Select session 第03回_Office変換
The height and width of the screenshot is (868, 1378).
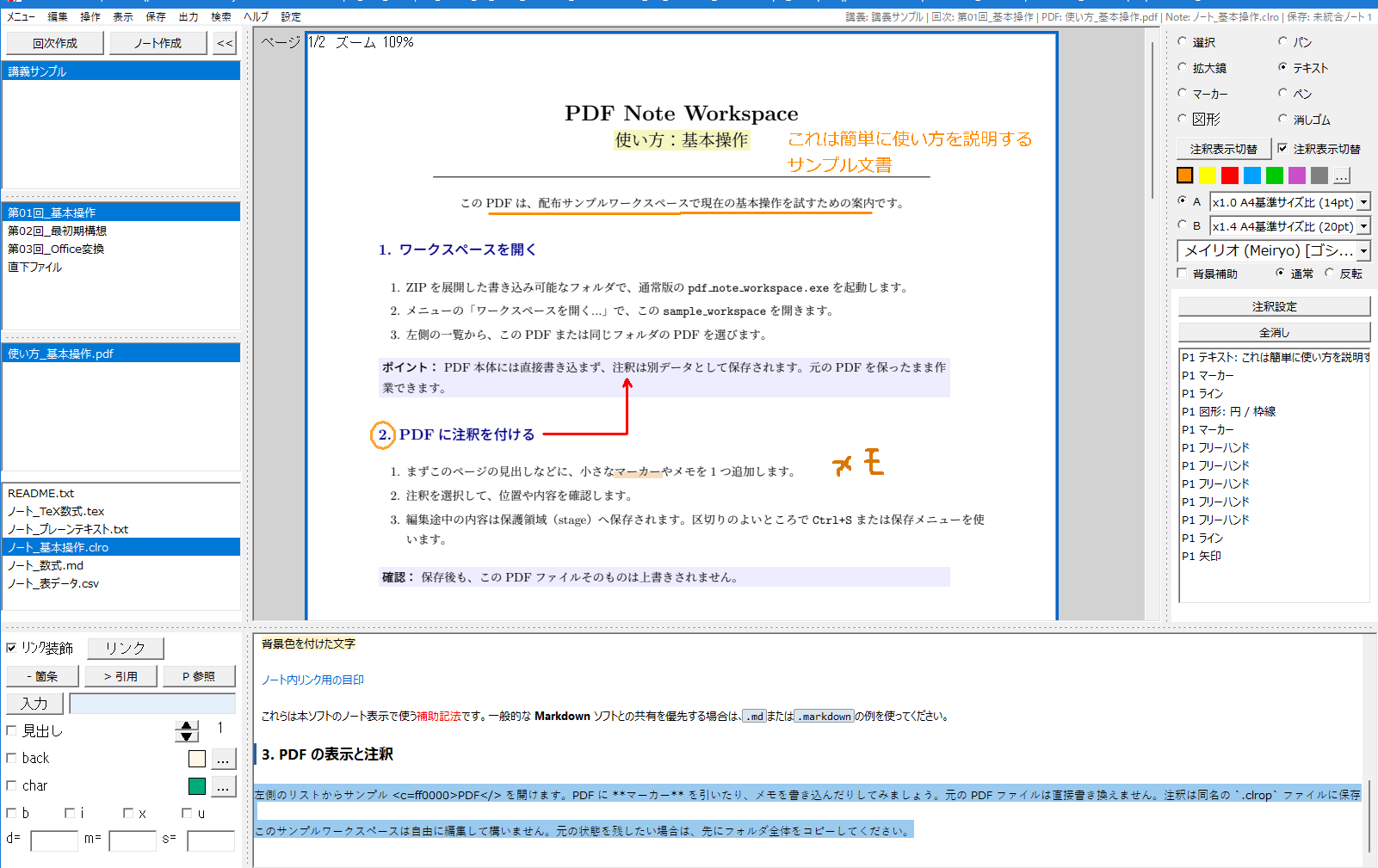[121, 249]
